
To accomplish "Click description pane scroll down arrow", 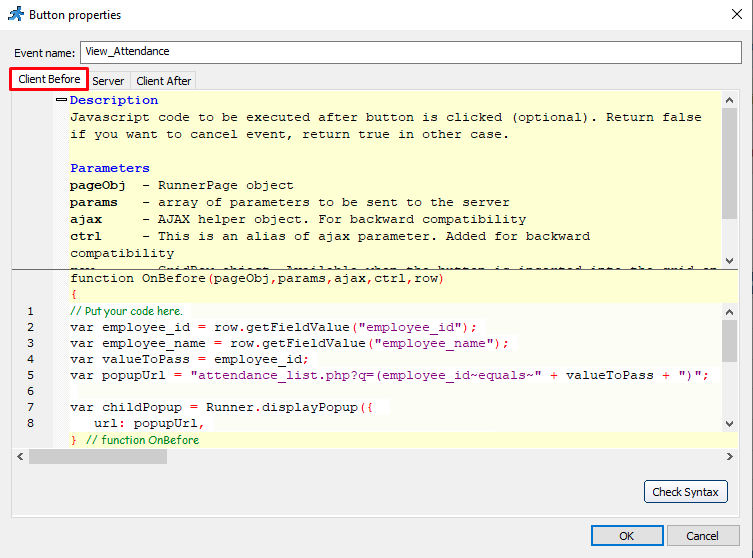I will click(x=729, y=260).
